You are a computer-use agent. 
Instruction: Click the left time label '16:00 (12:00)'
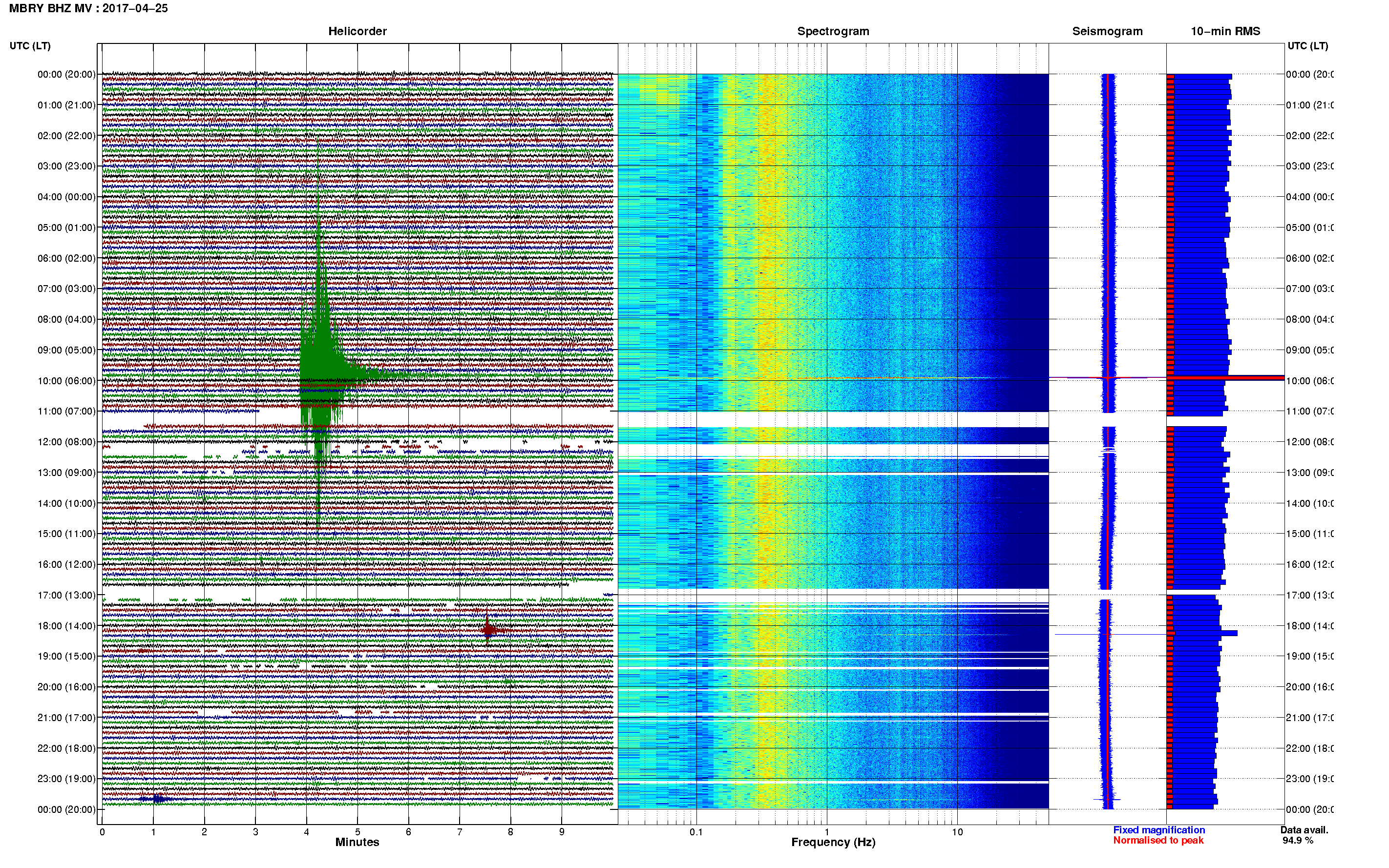(66, 564)
